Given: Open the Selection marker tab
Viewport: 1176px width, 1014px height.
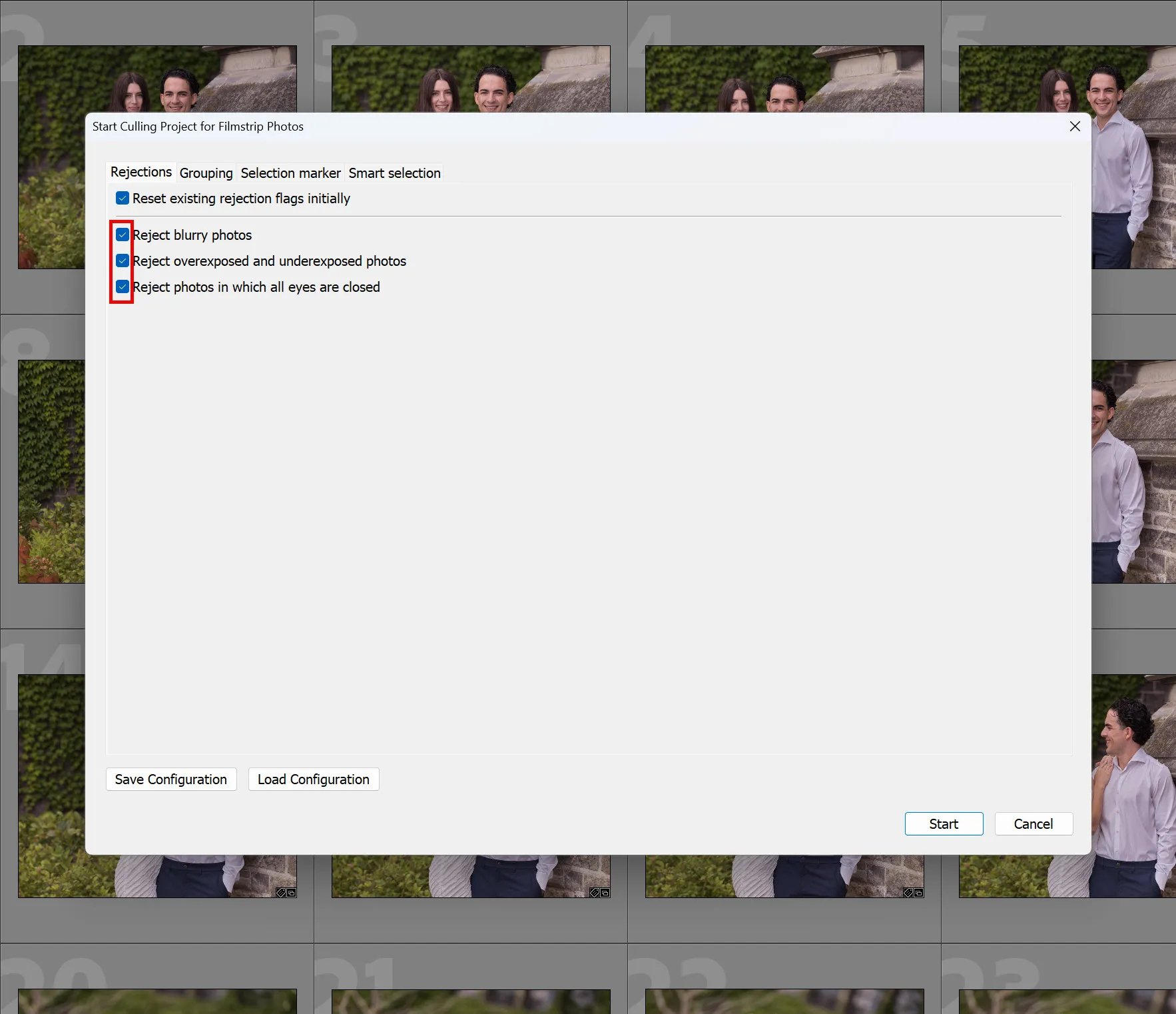Looking at the screenshot, I should (x=290, y=173).
